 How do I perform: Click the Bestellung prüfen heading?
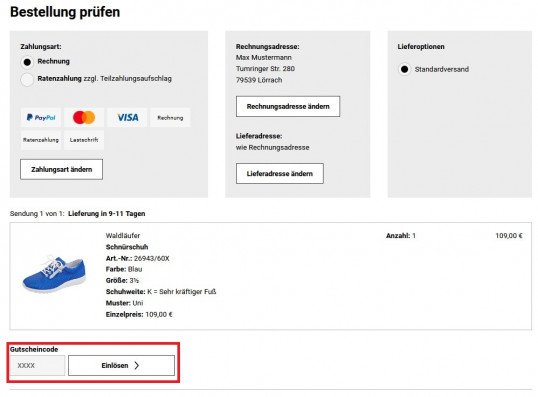(x=65, y=12)
